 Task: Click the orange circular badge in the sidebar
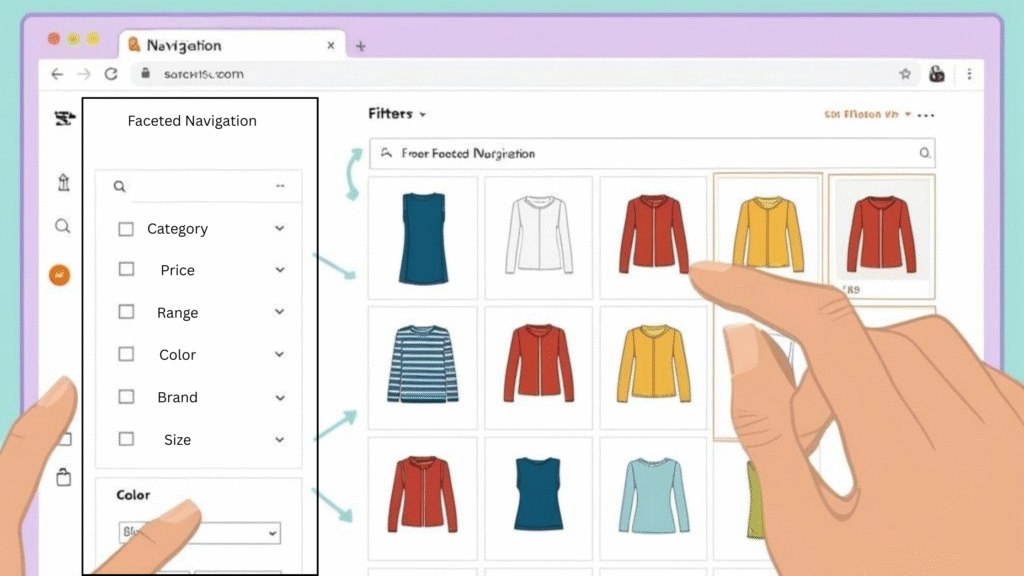click(60, 274)
